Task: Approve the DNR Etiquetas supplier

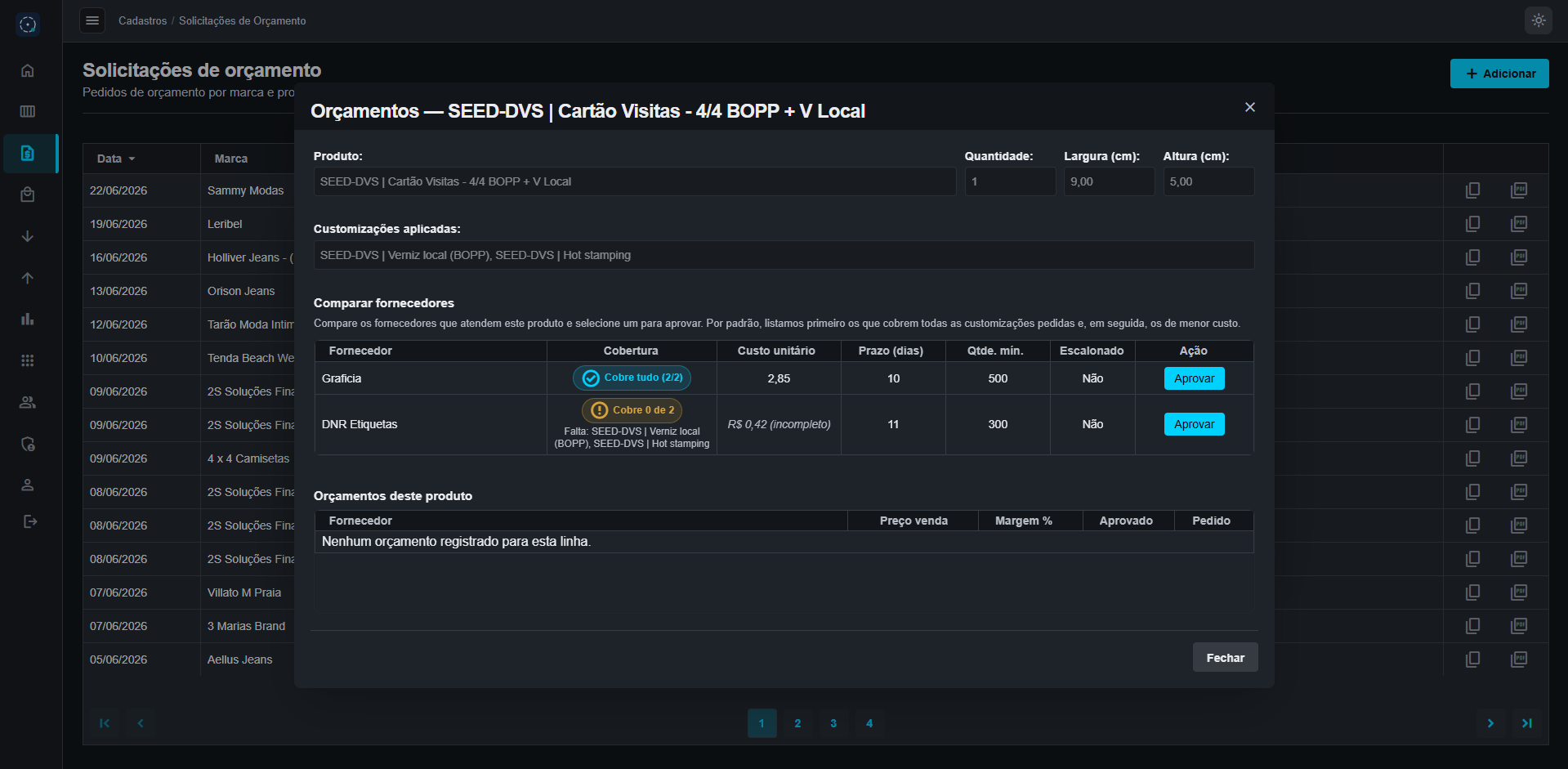Action: click(1194, 424)
